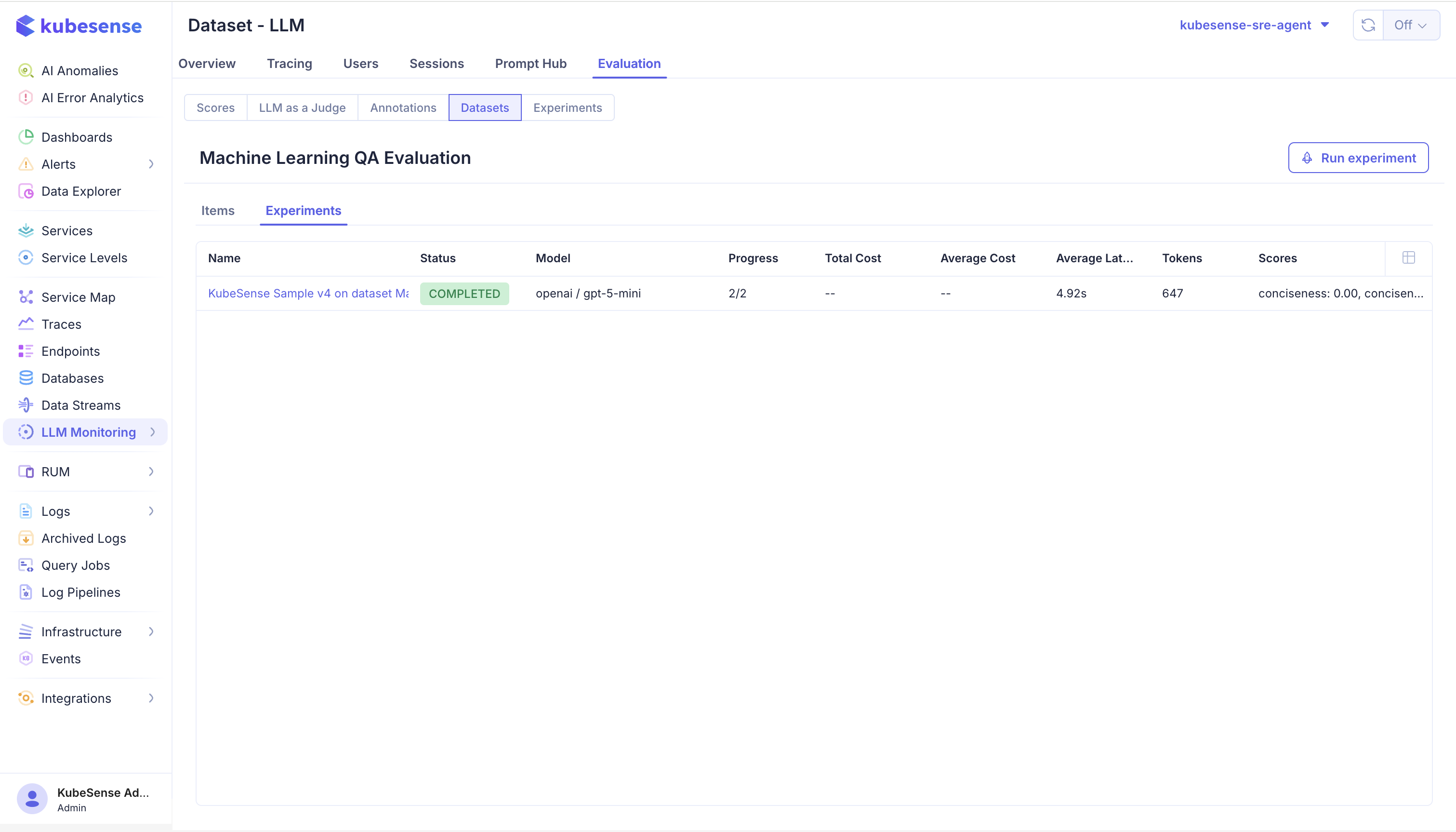Click KubeSense Admin profile name
This screenshot has width=1456, height=832.
[x=103, y=792]
